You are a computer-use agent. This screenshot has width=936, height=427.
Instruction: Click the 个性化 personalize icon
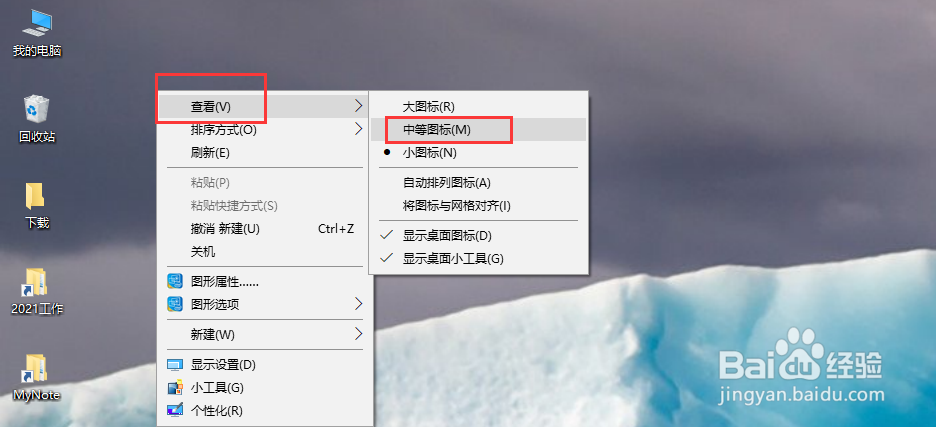174,411
